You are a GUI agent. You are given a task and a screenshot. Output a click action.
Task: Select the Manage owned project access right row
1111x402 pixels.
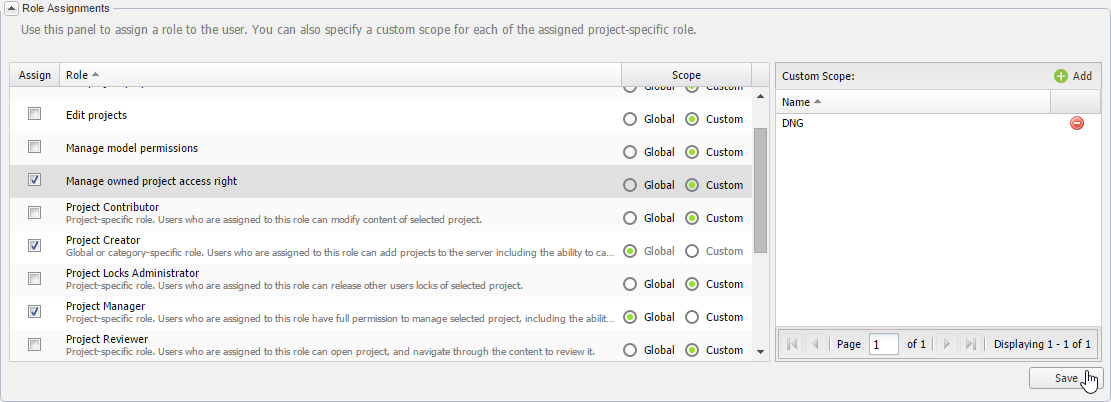coord(300,181)
